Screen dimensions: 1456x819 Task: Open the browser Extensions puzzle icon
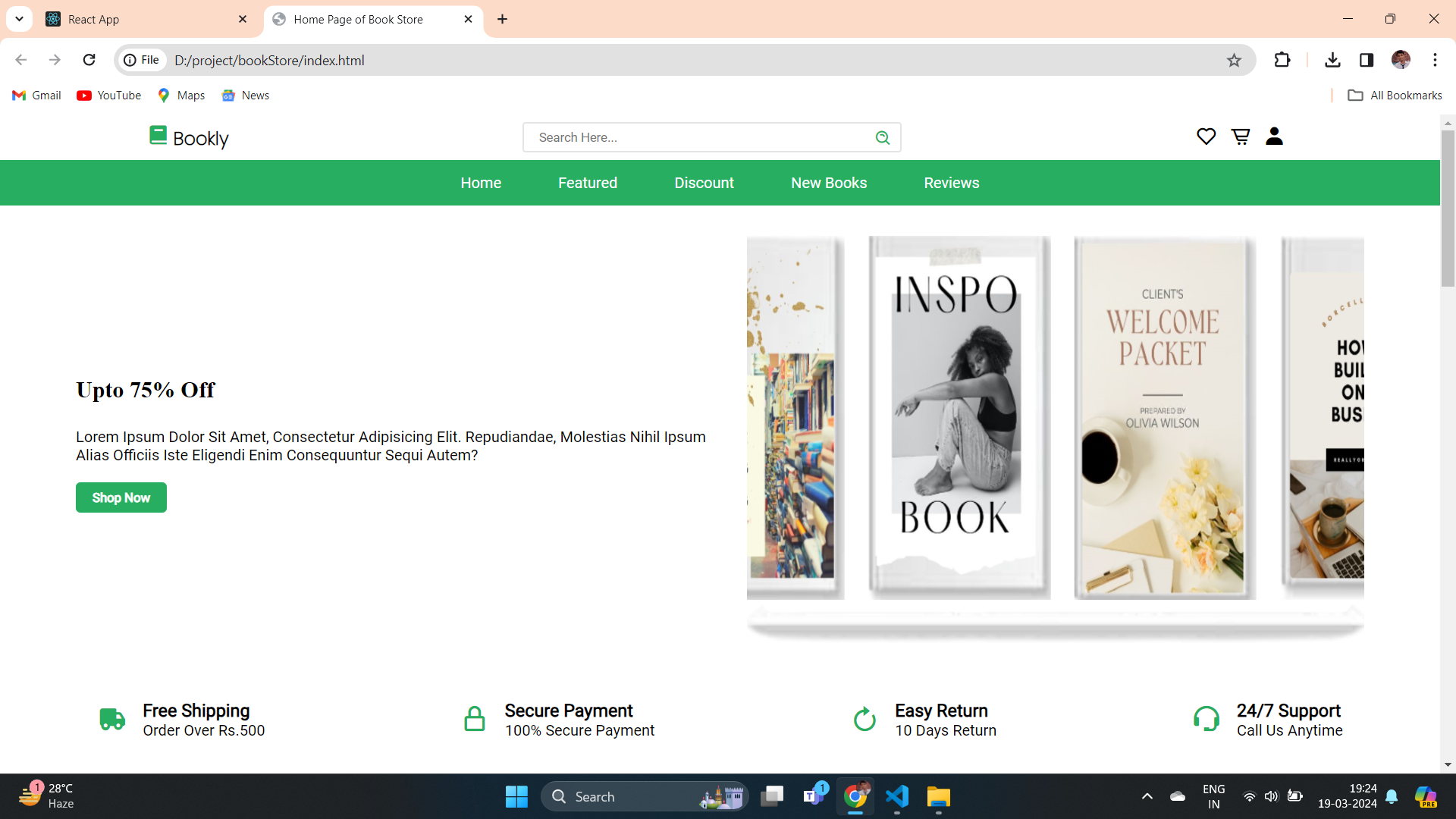(1282, 60)
